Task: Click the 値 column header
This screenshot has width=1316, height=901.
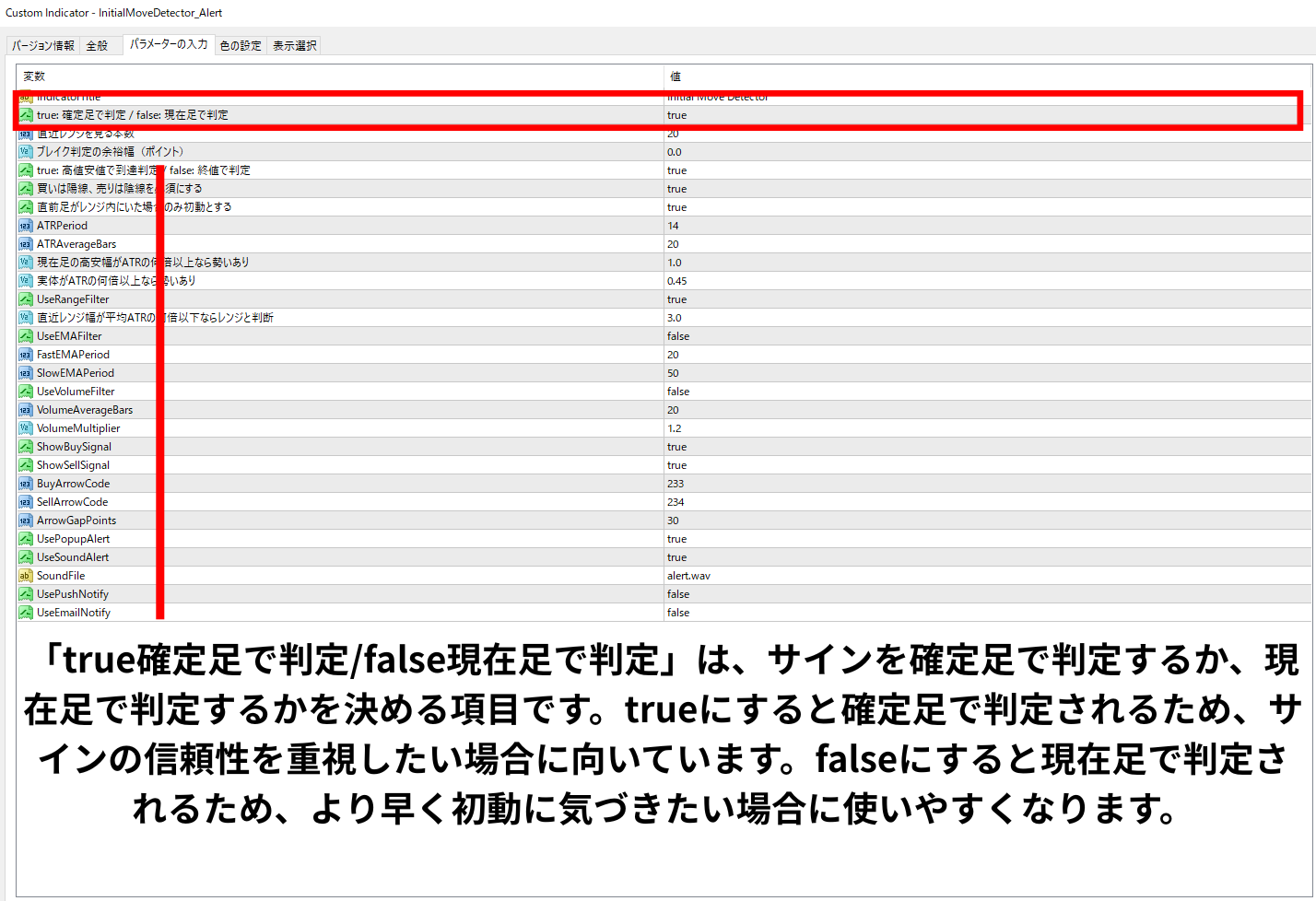Action: pyautogui.click(x=676, y=76)
